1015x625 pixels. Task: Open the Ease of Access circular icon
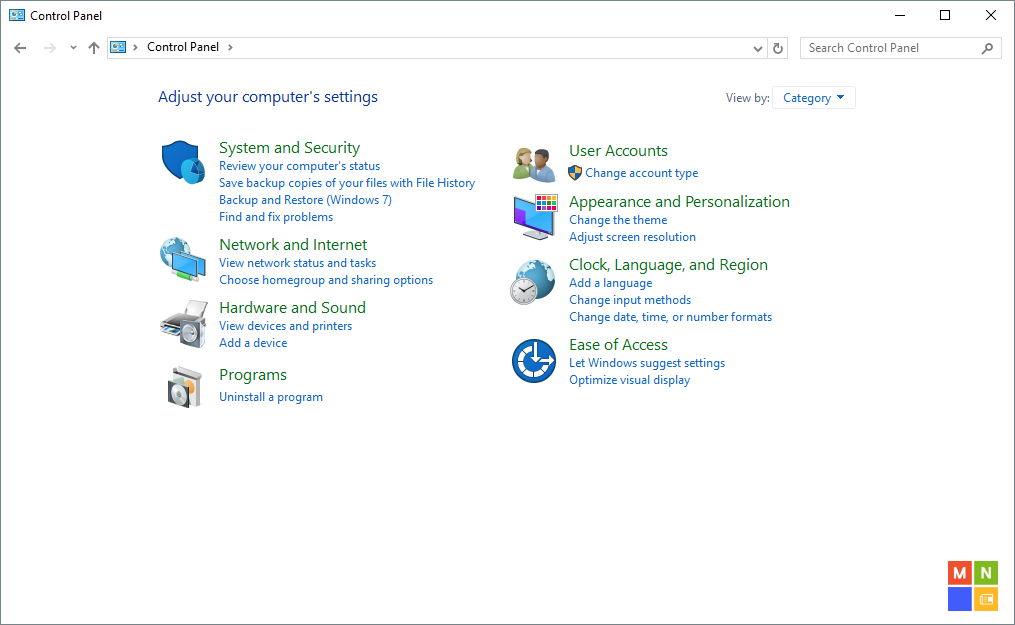pos(533,360)
